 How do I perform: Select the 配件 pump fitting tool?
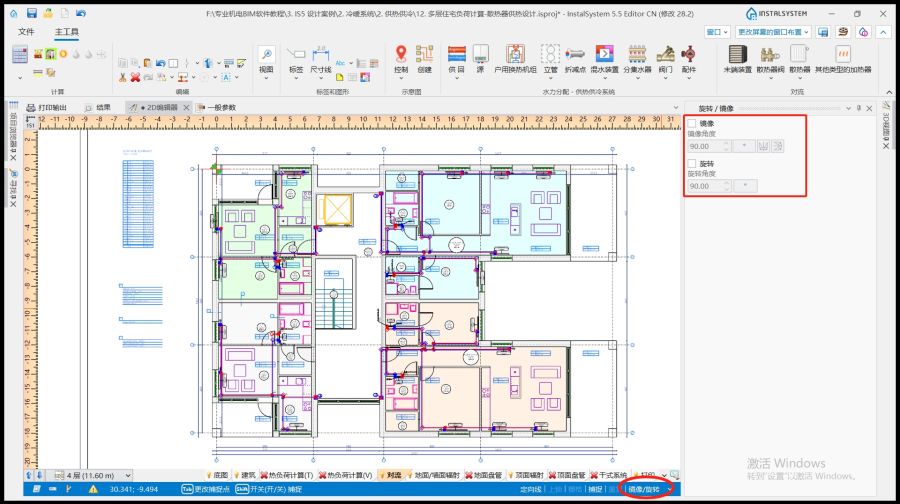688,59
